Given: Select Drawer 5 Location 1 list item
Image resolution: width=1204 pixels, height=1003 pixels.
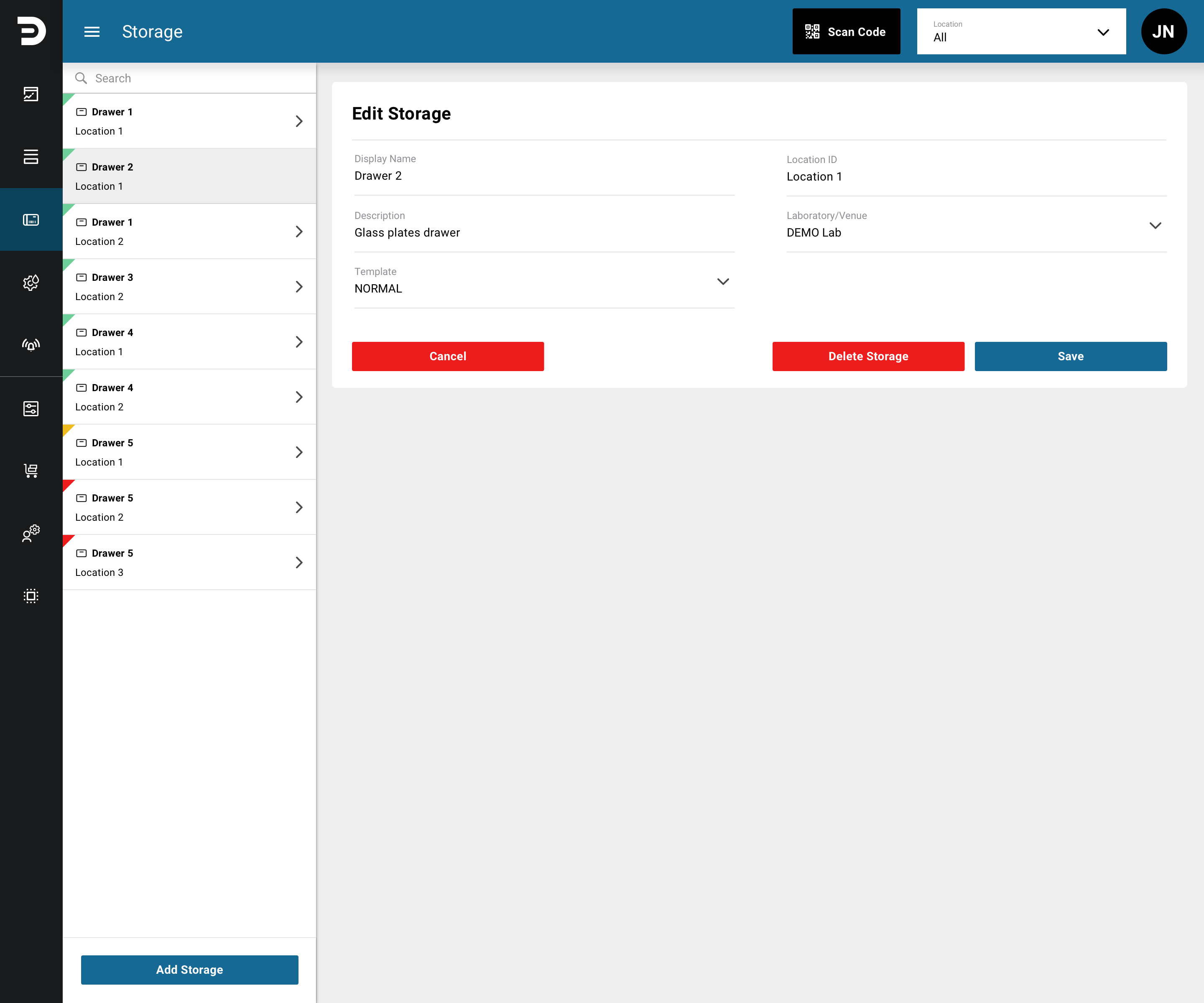Looking at the screenshot, I should click(x=189, y=452).
